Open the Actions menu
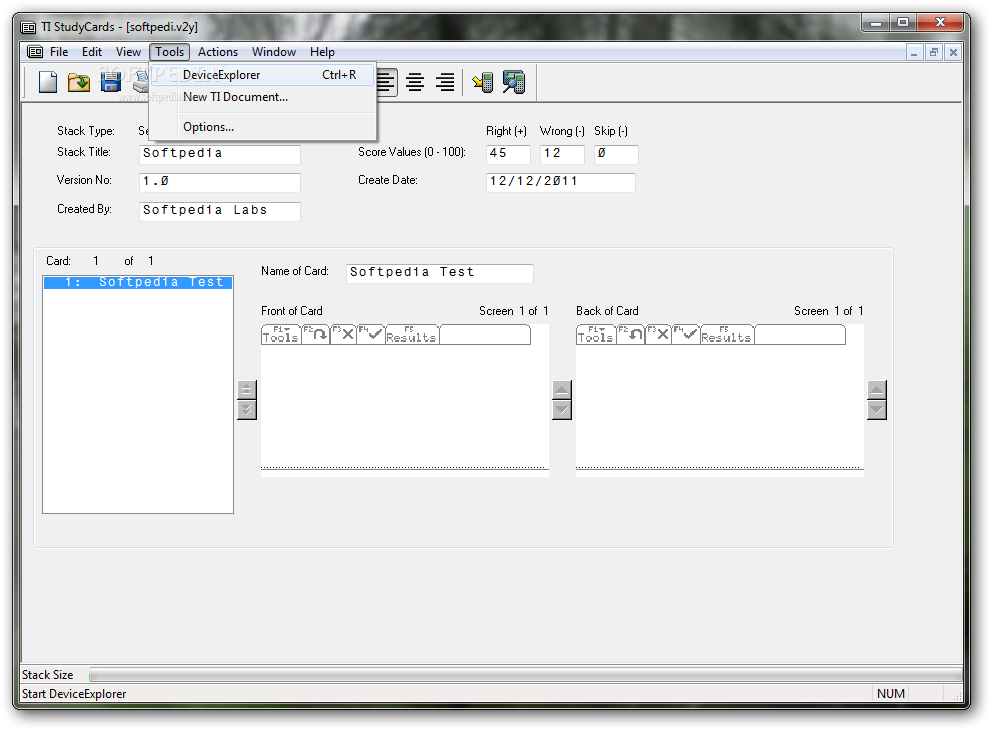This screenshot has height=730, width=991. coord(218,52)
